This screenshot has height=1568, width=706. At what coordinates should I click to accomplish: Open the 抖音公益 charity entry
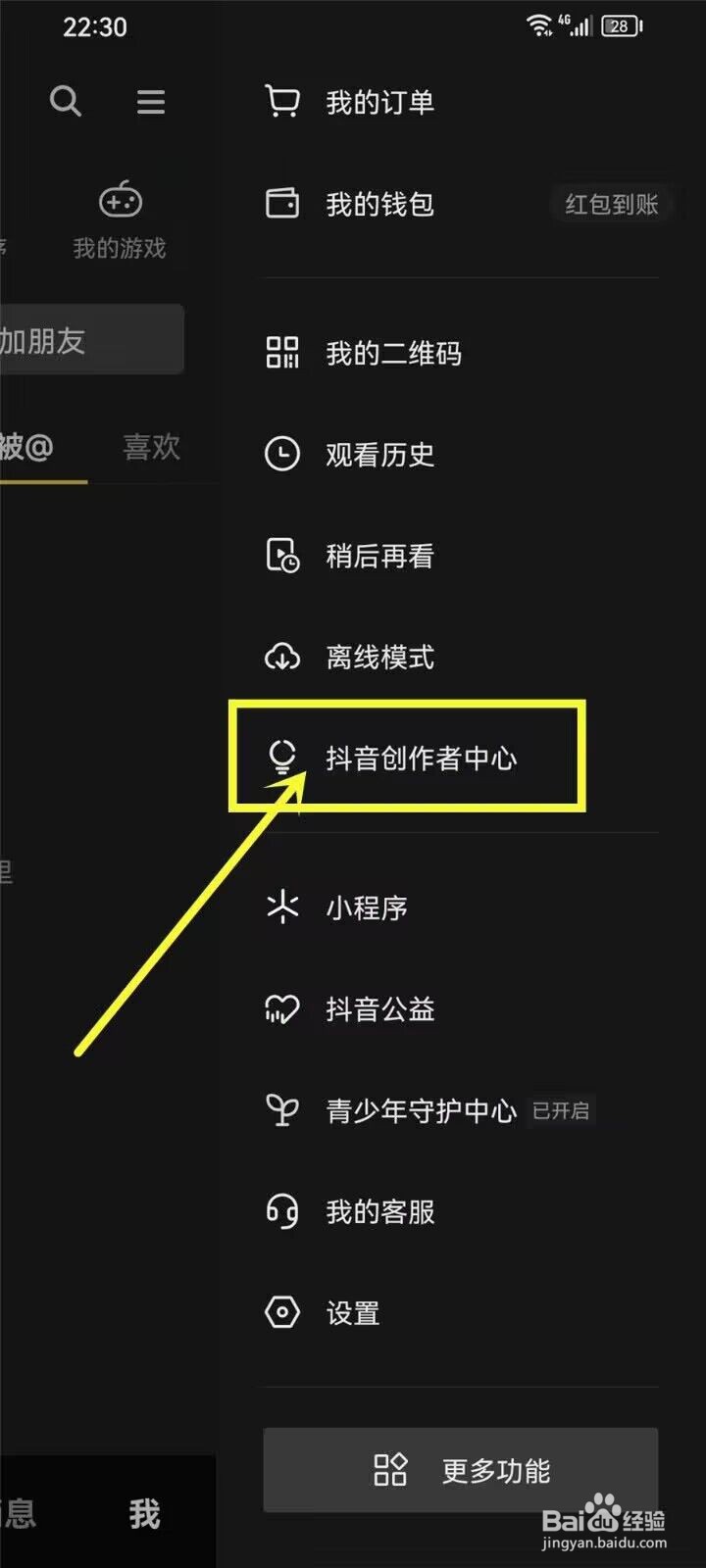(461, 1009)
